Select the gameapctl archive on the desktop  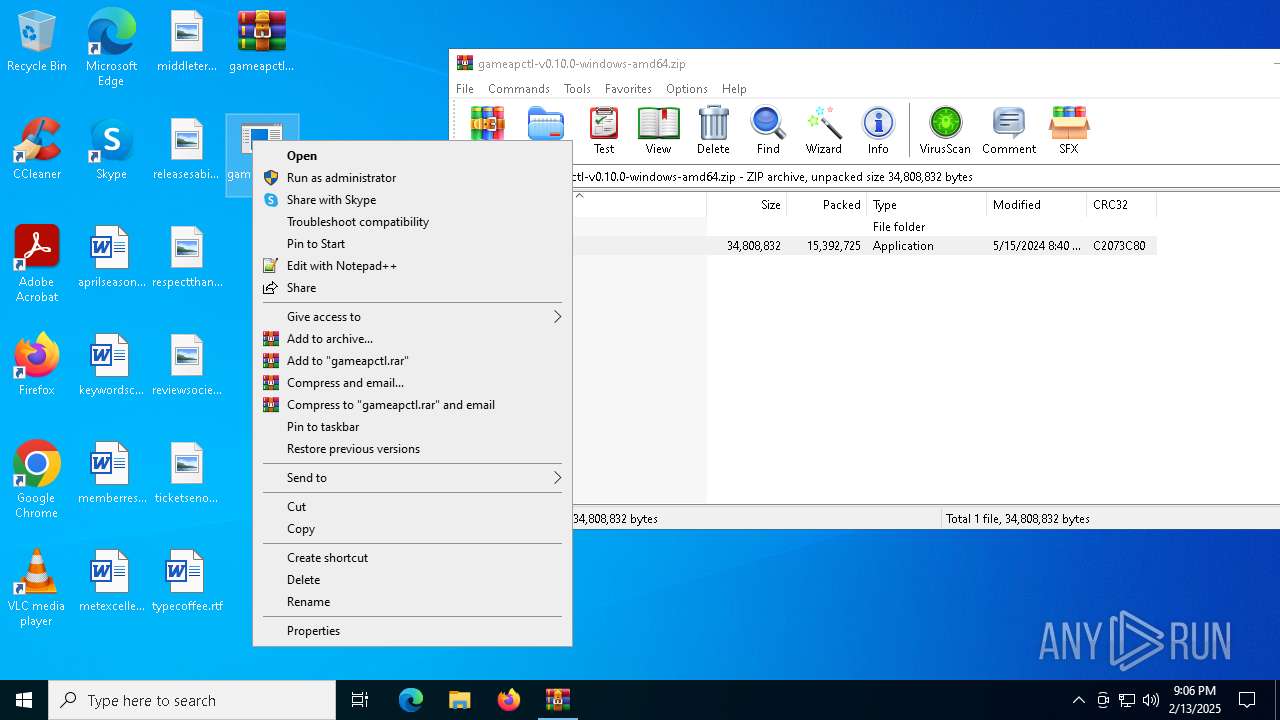click(x=262, y=42)
